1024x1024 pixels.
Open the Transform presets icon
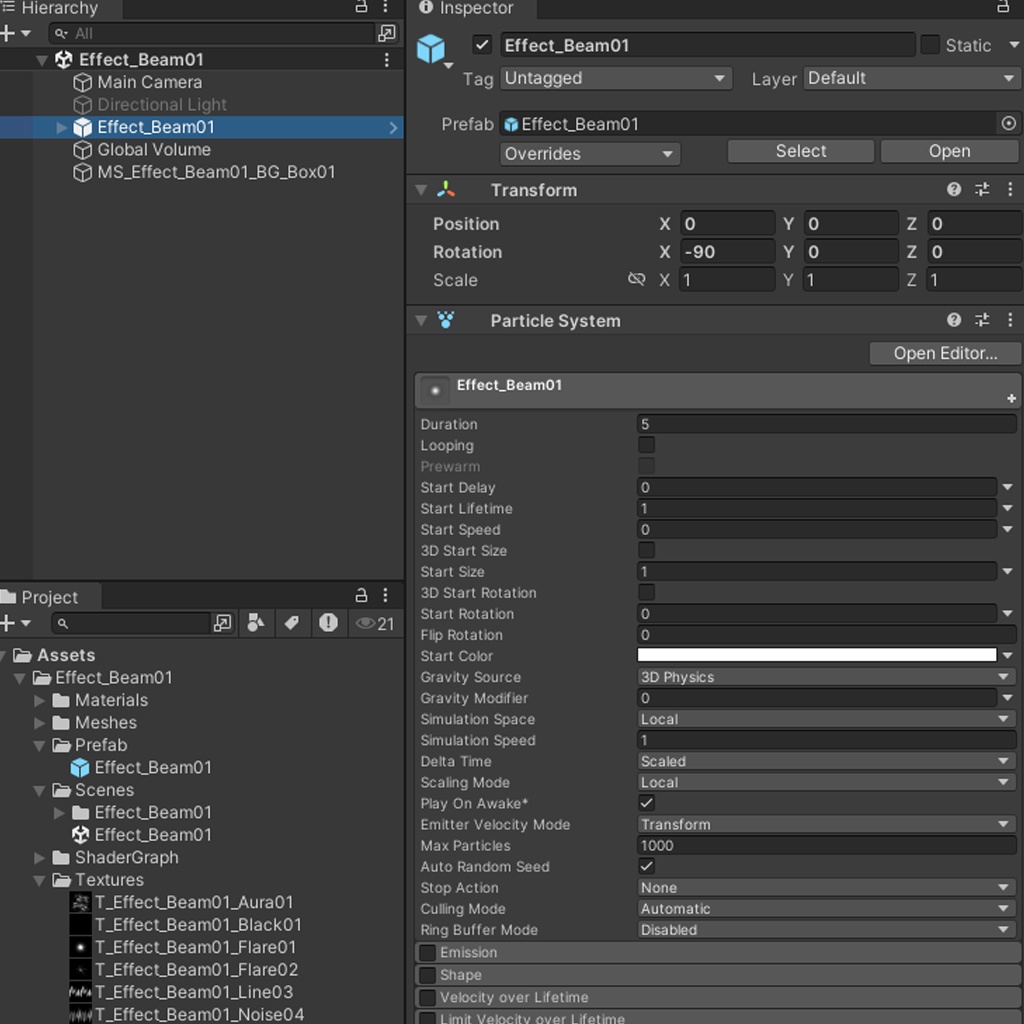tap(981, 189)
